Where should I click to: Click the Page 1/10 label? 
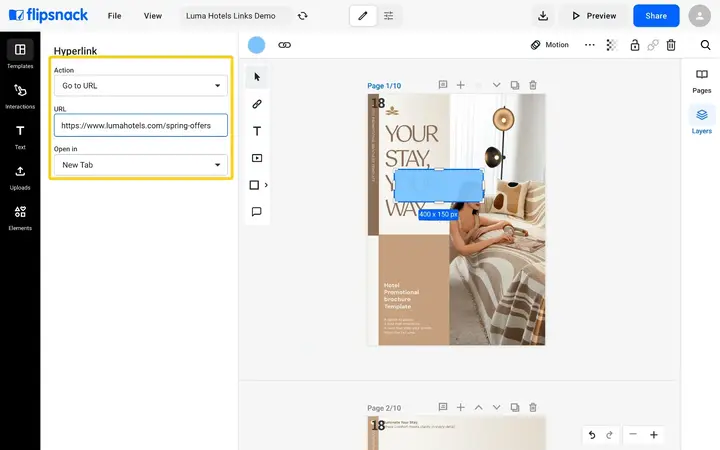click(x=384, y=86)
